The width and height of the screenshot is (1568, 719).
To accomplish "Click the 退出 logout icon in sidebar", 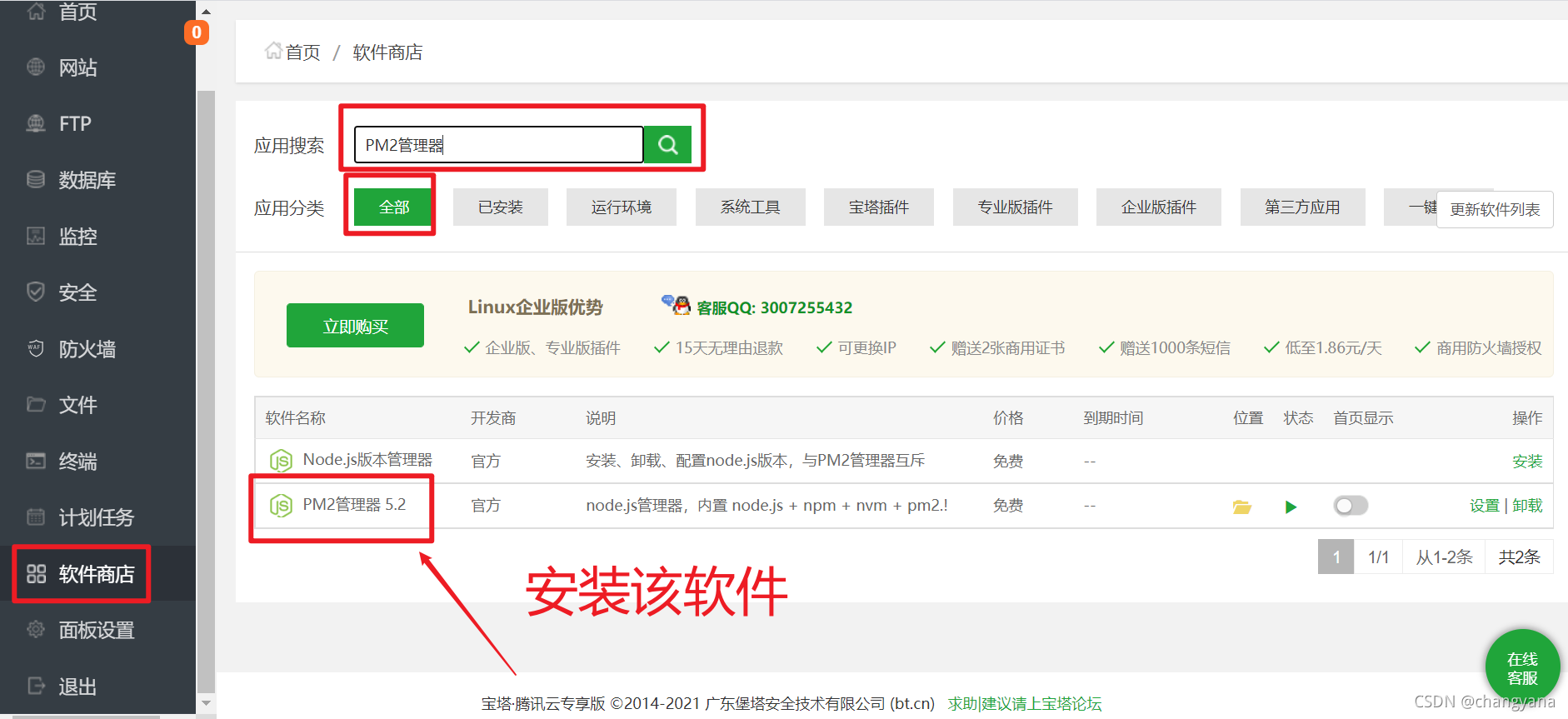I will 36,686.
